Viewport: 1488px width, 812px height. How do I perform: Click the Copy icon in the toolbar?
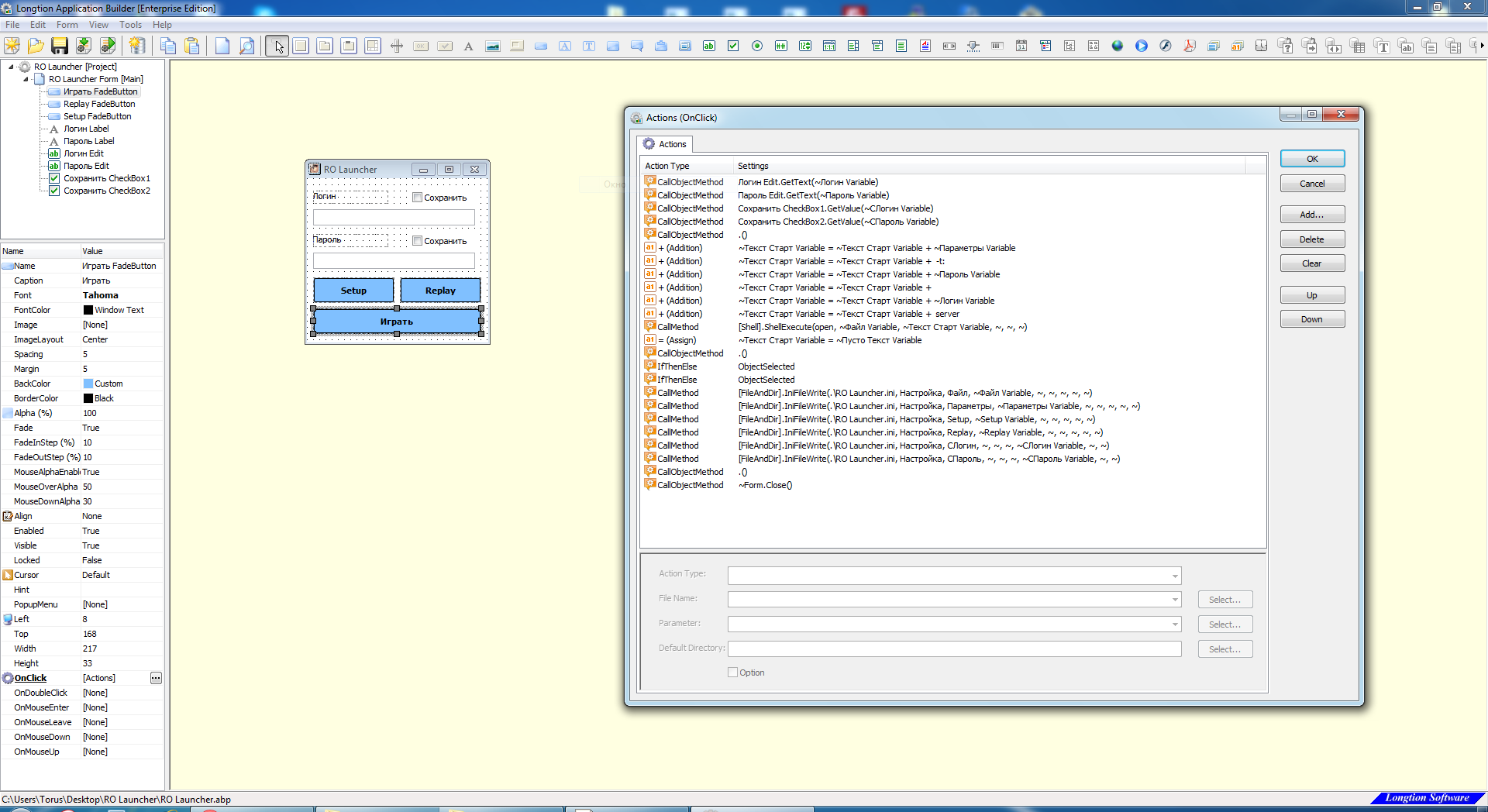click(x=167, y=46)
